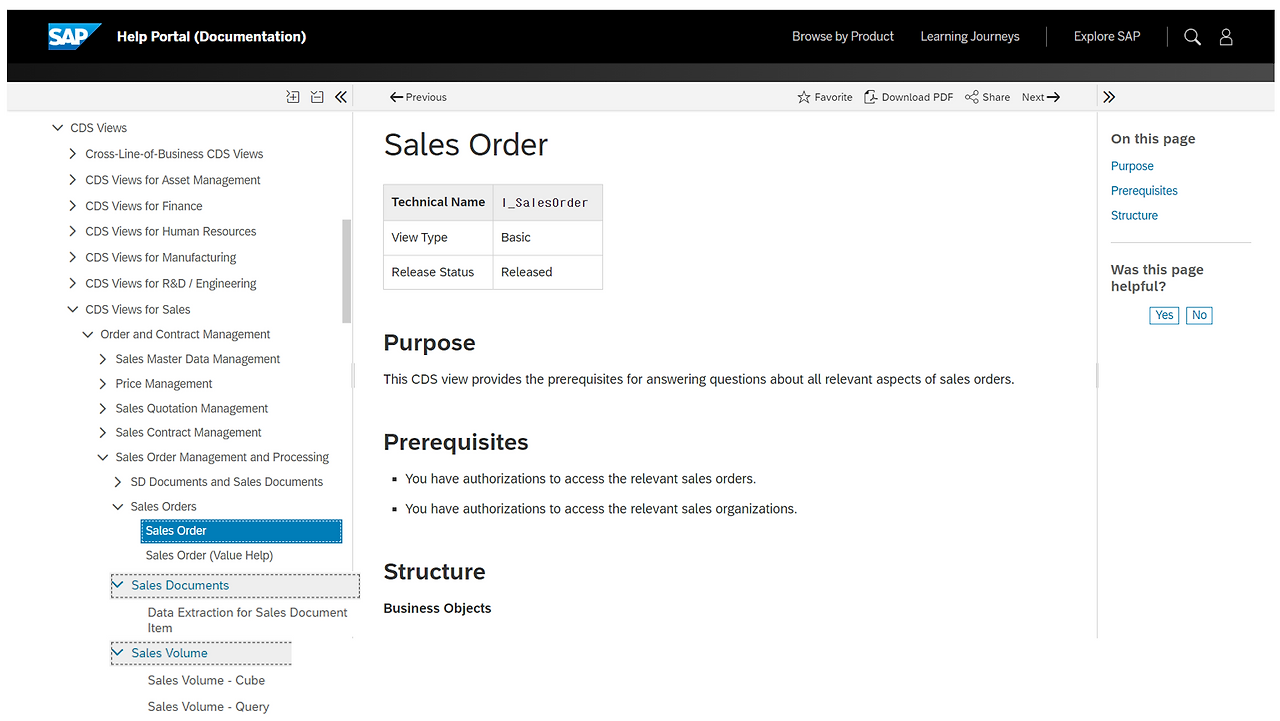
Task: Expand Sales Master Data Management
Action: (x=103, y=359)
